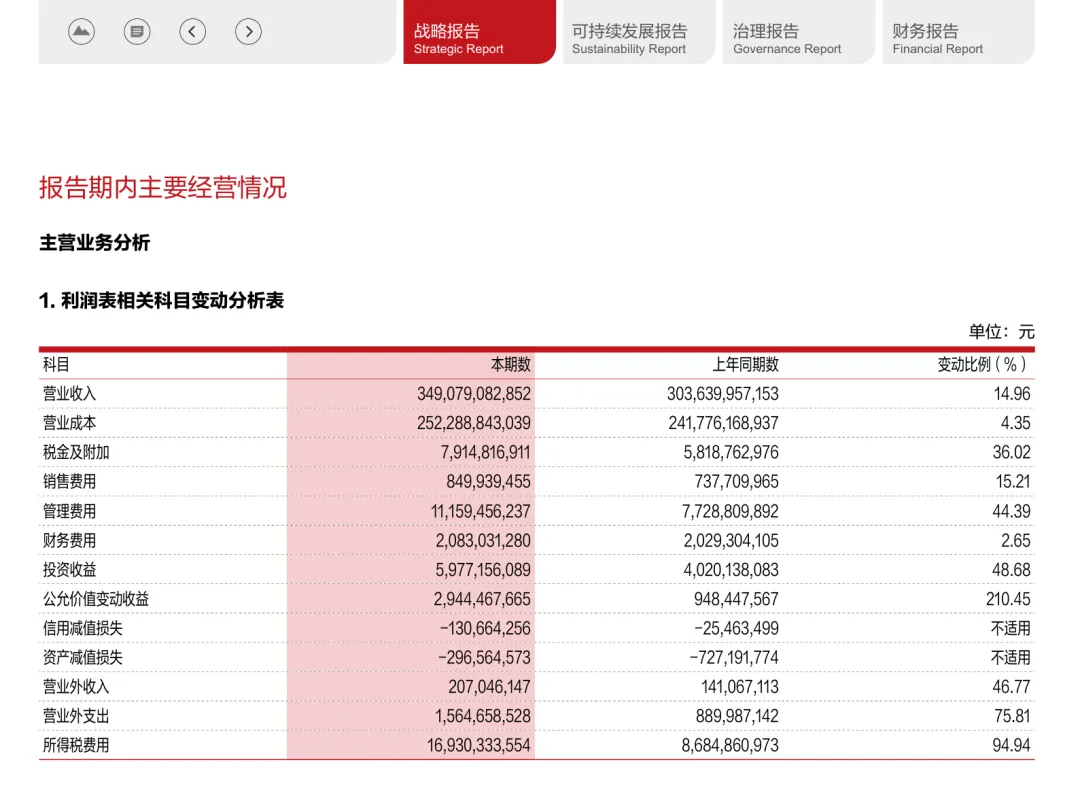Open the table of contents icon
This screenshot has width=1080, height=788.
(137, 32)
